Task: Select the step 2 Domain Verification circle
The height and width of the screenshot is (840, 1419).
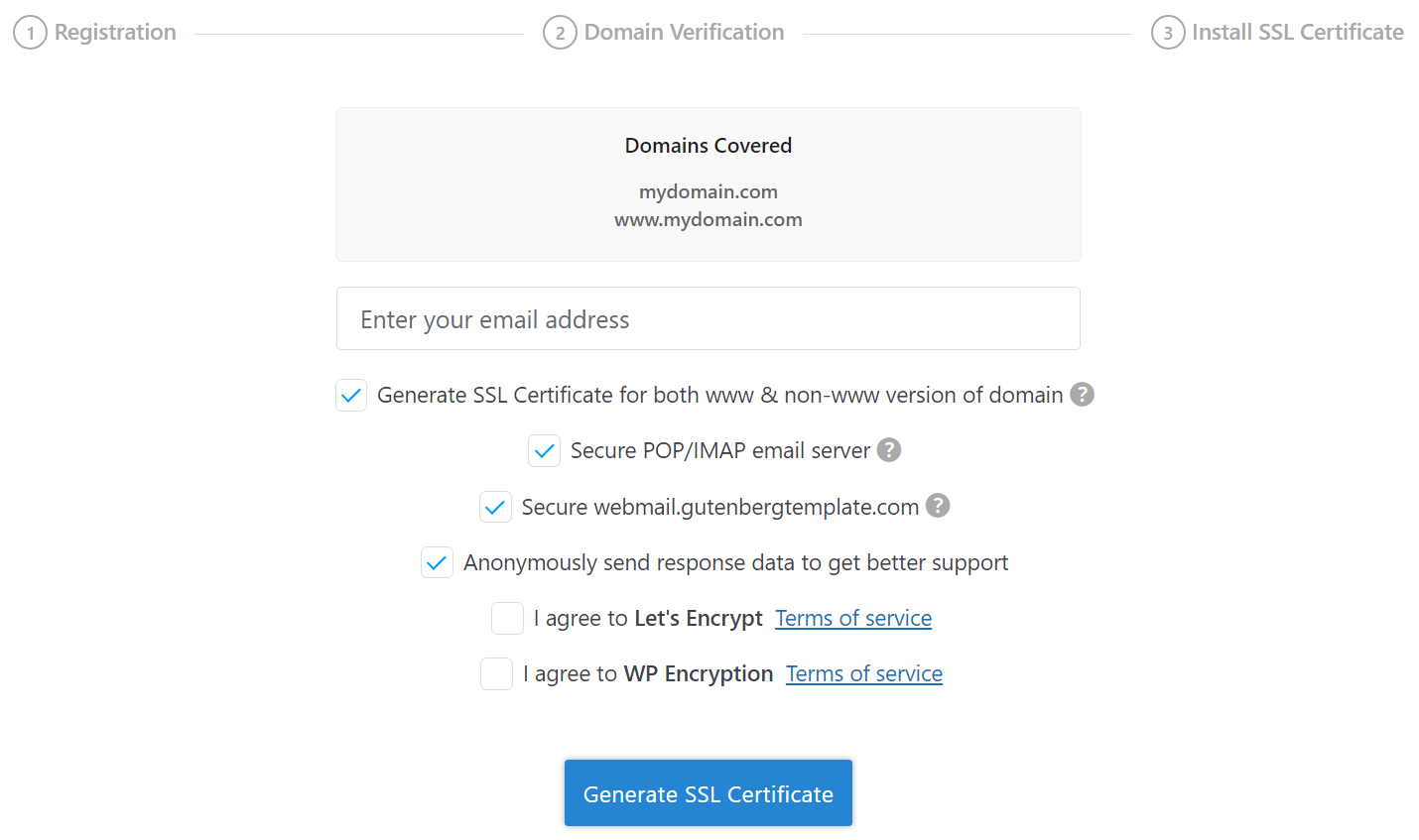Action: coord(560,32)
